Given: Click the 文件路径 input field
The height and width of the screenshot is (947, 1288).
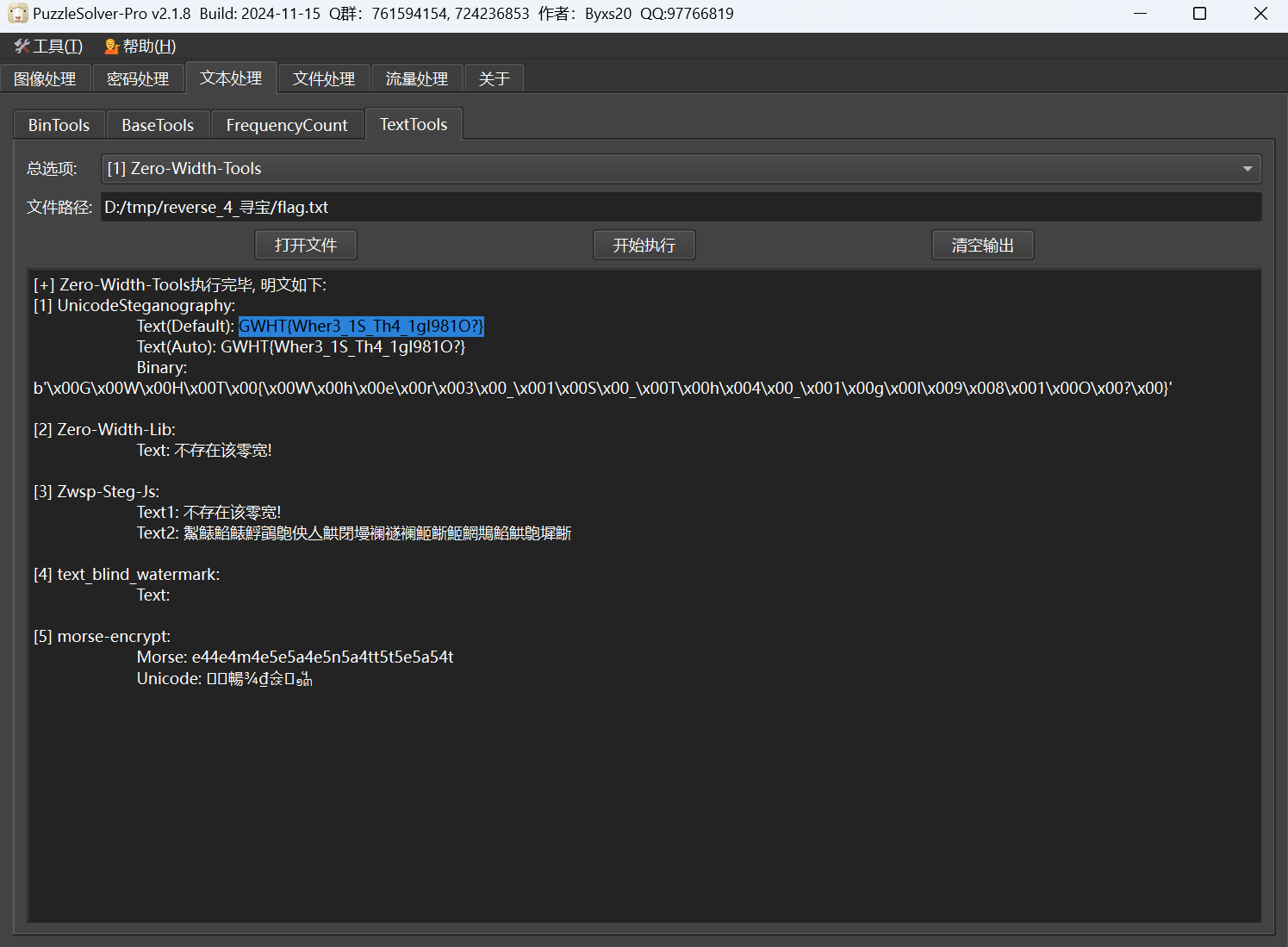Looking at the screenshot, I should (x=681, y=207).
